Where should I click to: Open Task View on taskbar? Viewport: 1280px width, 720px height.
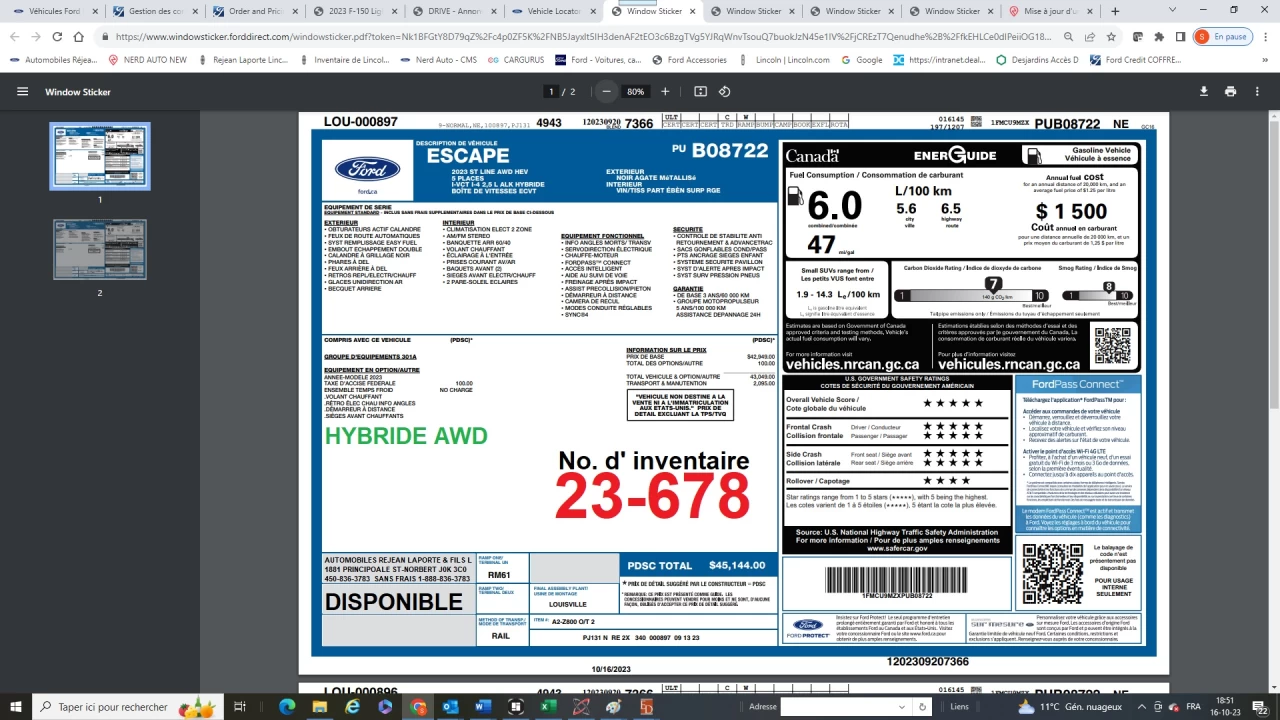(240, 706)
